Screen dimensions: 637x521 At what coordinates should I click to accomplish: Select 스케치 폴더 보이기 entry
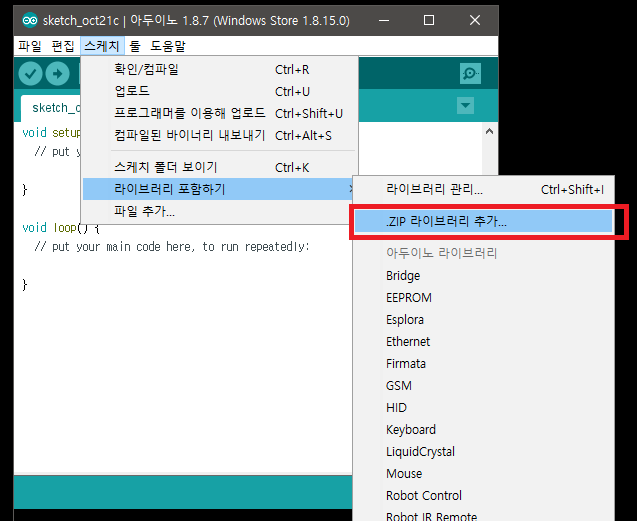point(219,167)
